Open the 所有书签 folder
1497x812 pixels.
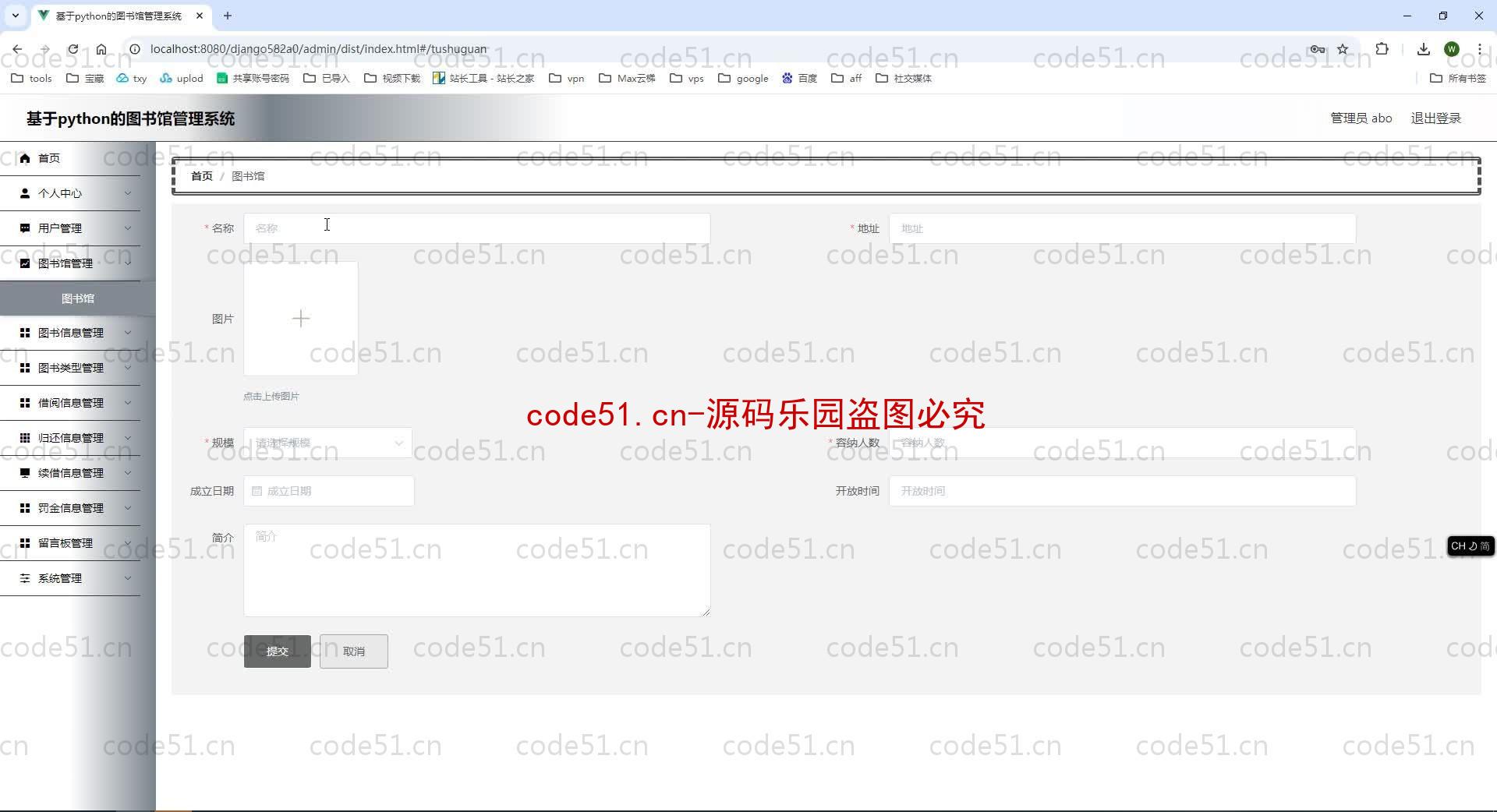click(x=1458, y=79)
